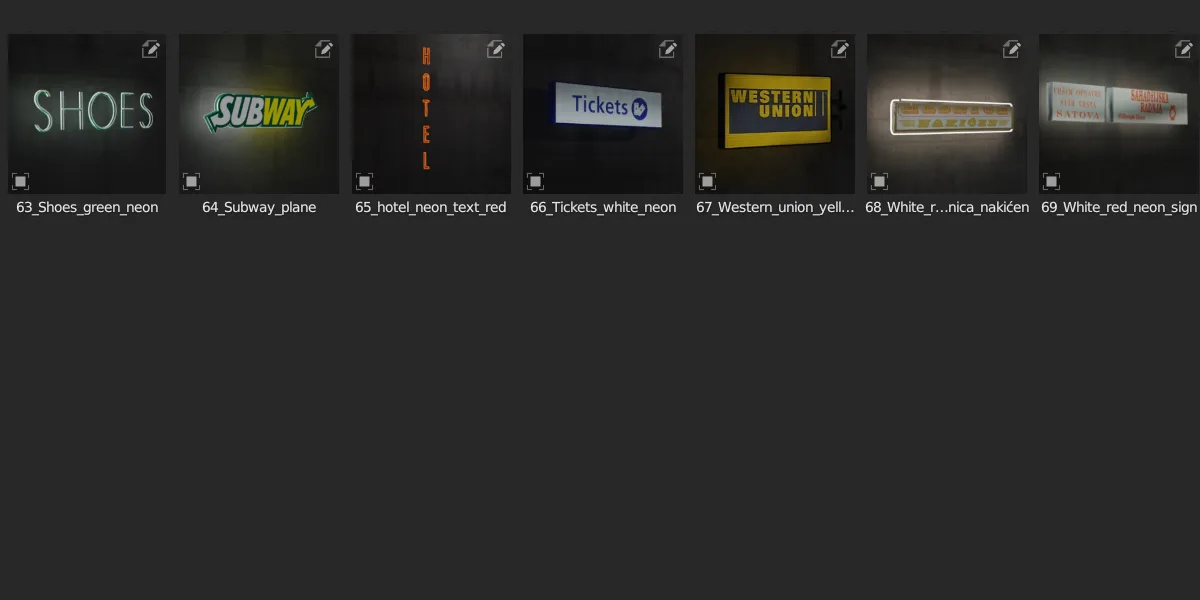Open the pencil editor on 69_White_red_neon_sign
1200x600 pixels.
point(1183,49)
